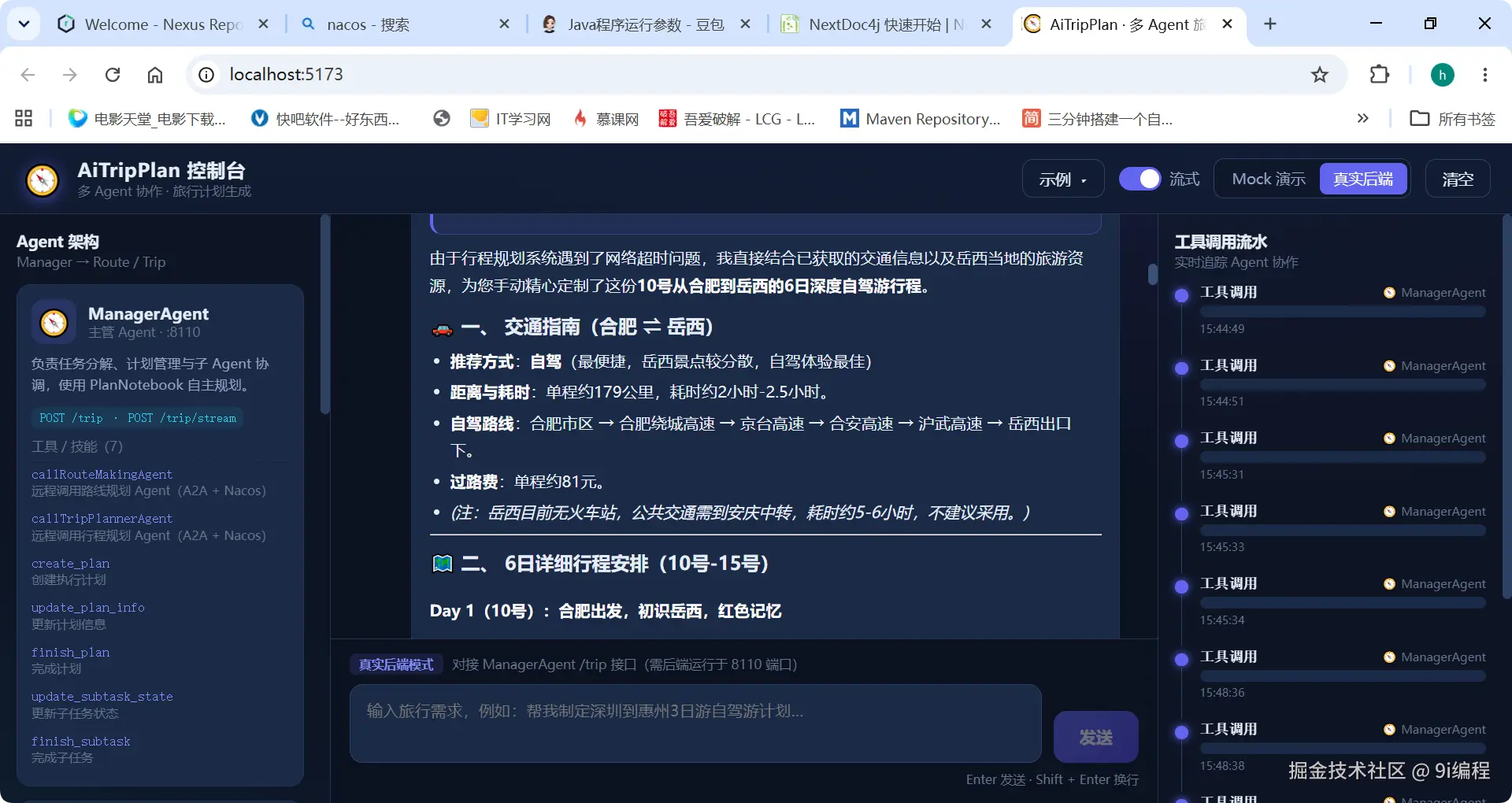Click the 发送 send button
1512x803 pixels.
[x=1095, y=737]
